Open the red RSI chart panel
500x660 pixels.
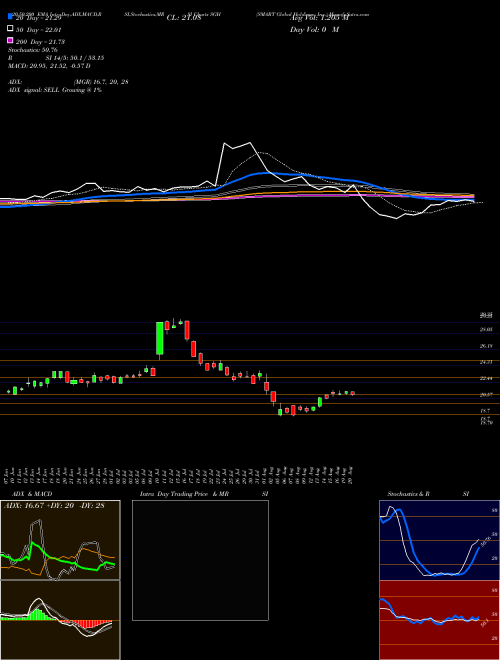click(439, 620)
